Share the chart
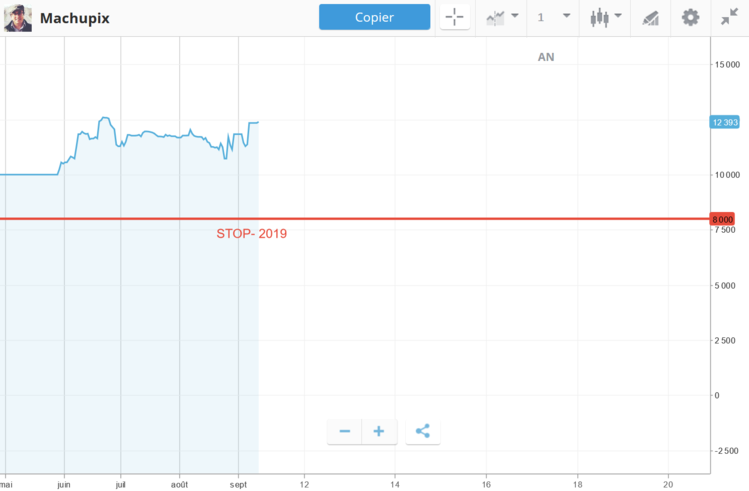Screen dimensions: 749x491 (423, 431)
